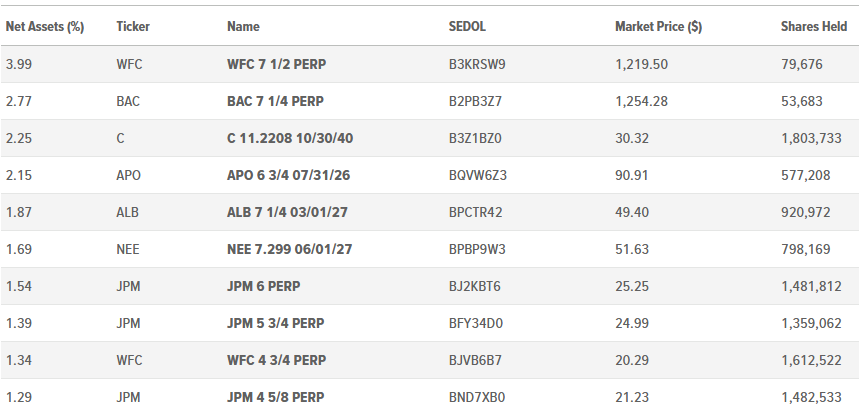Sort by Market Price ($) header
Screen dimensions: 859x414
coord(658,27)
